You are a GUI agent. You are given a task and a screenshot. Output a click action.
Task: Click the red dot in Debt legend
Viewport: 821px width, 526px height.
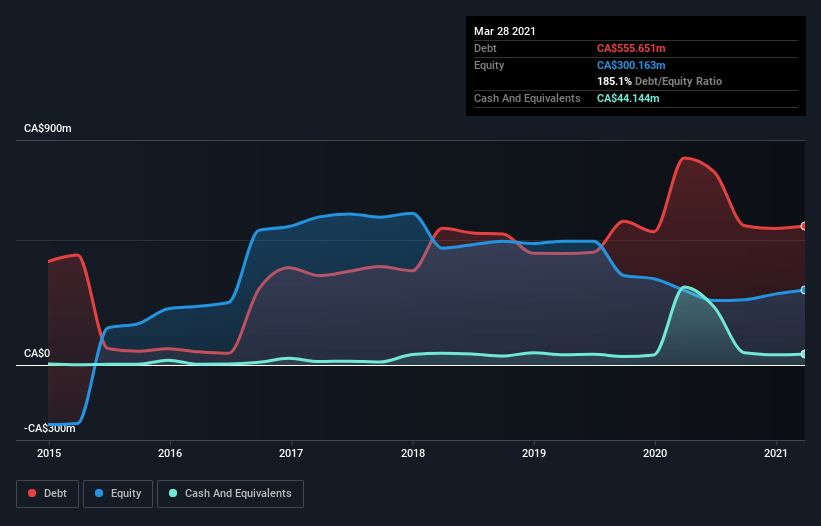coord(32,493)
